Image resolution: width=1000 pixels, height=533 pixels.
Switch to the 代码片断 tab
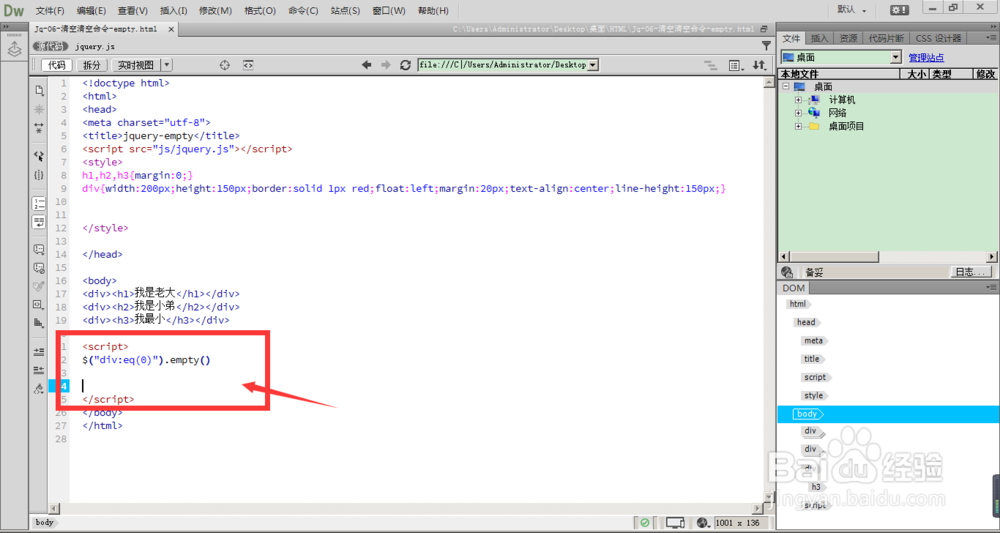pyautogui.click(x=886, y=38)
